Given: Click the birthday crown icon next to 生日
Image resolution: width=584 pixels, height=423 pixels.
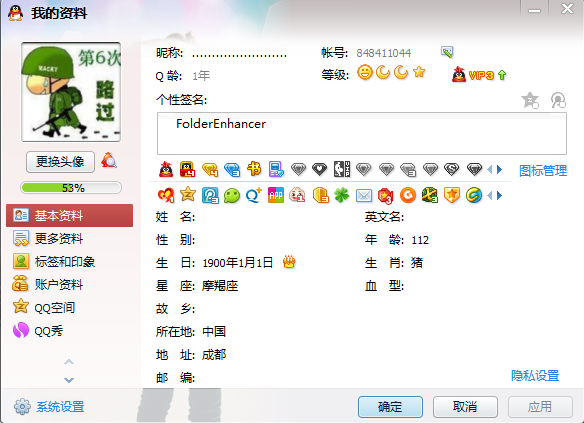Looking at the screenshot, I should pos(289,262).
